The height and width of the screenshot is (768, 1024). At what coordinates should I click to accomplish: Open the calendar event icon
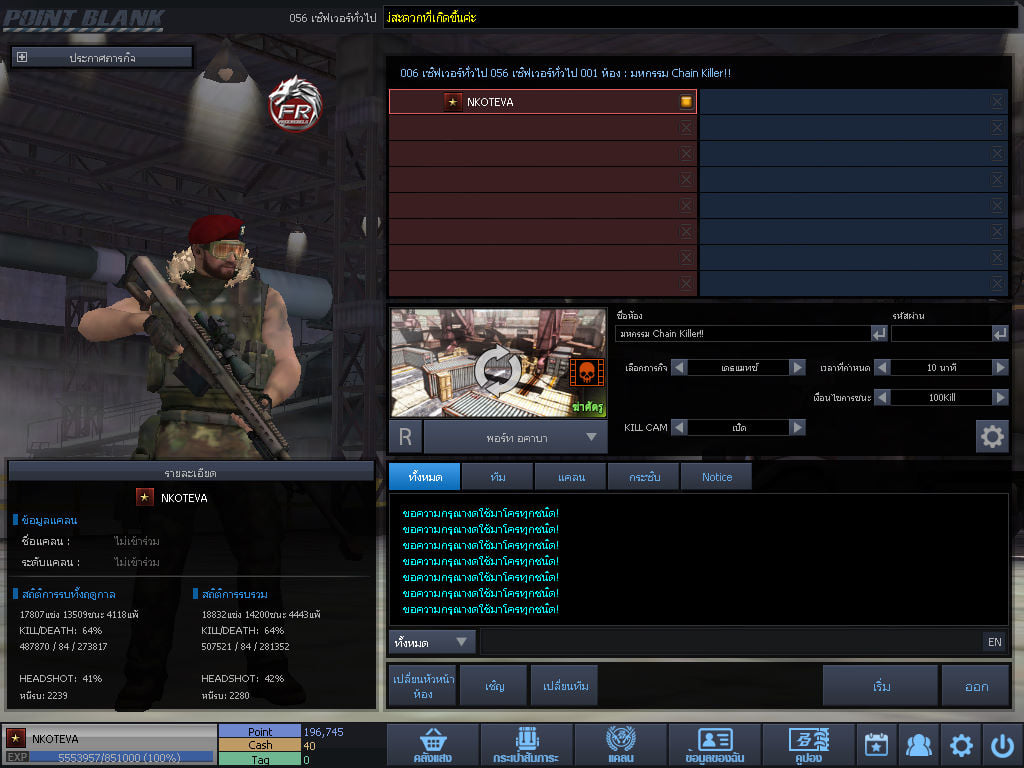[x=876, y=745]
